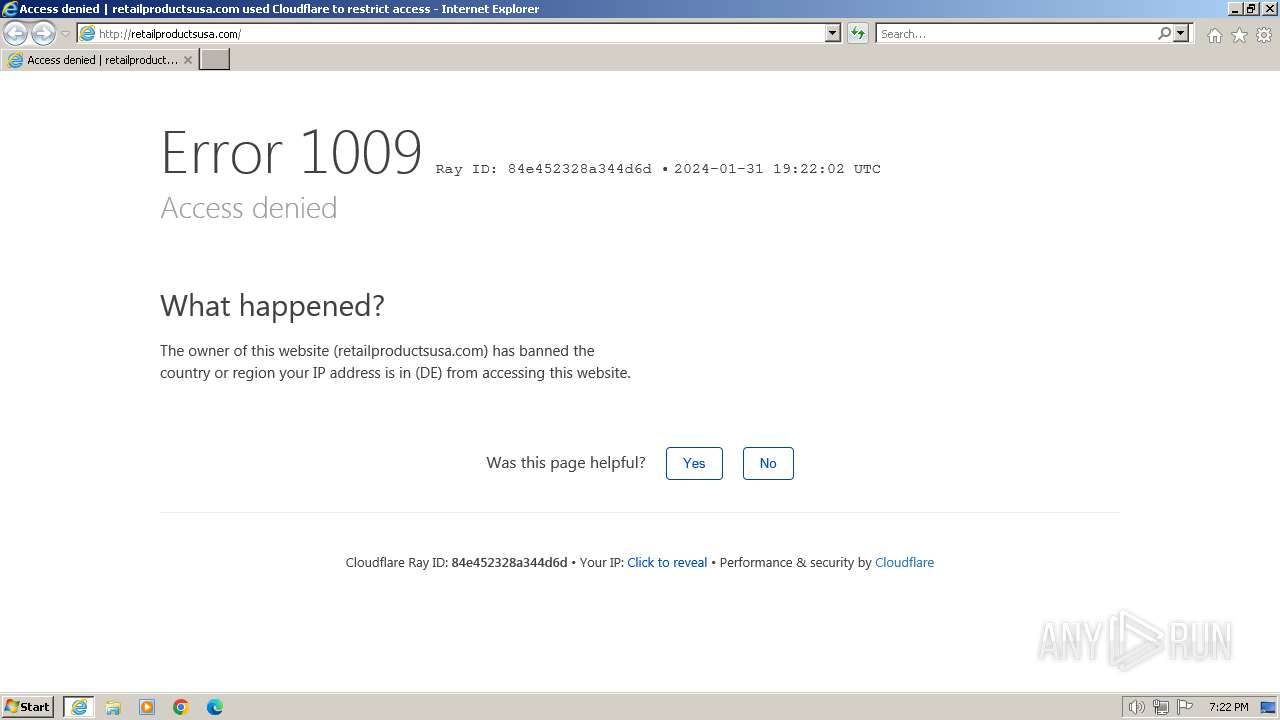The height and width of the screenshot is (720, 1280).
Task: Click the 'Click to reveal' IP link
Action: (x=667, y=563)
